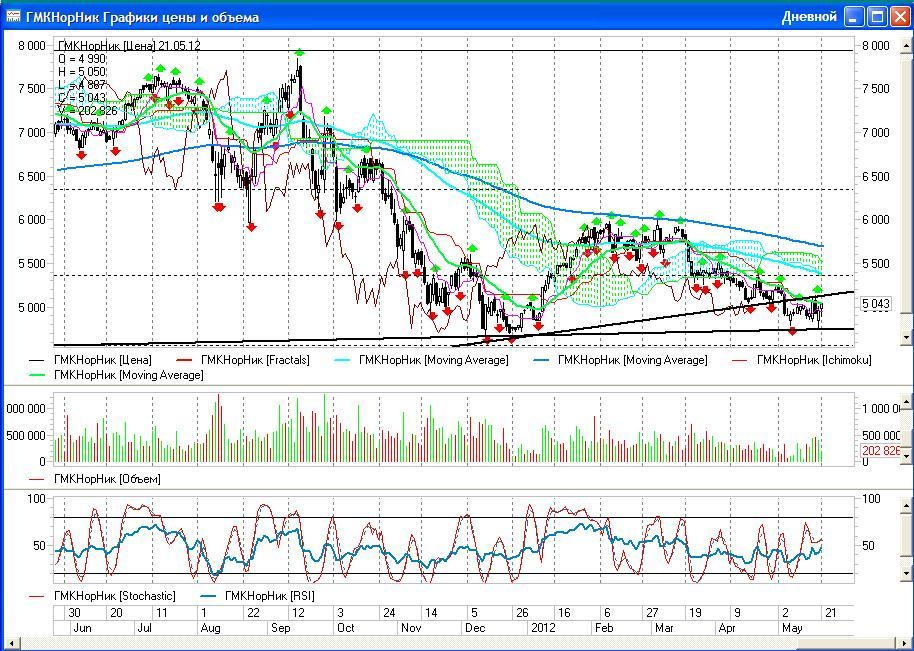Click the "2012" year label on the time axis
The height and width of the screenshot is (651, 914).
click(x=542, y=628)
